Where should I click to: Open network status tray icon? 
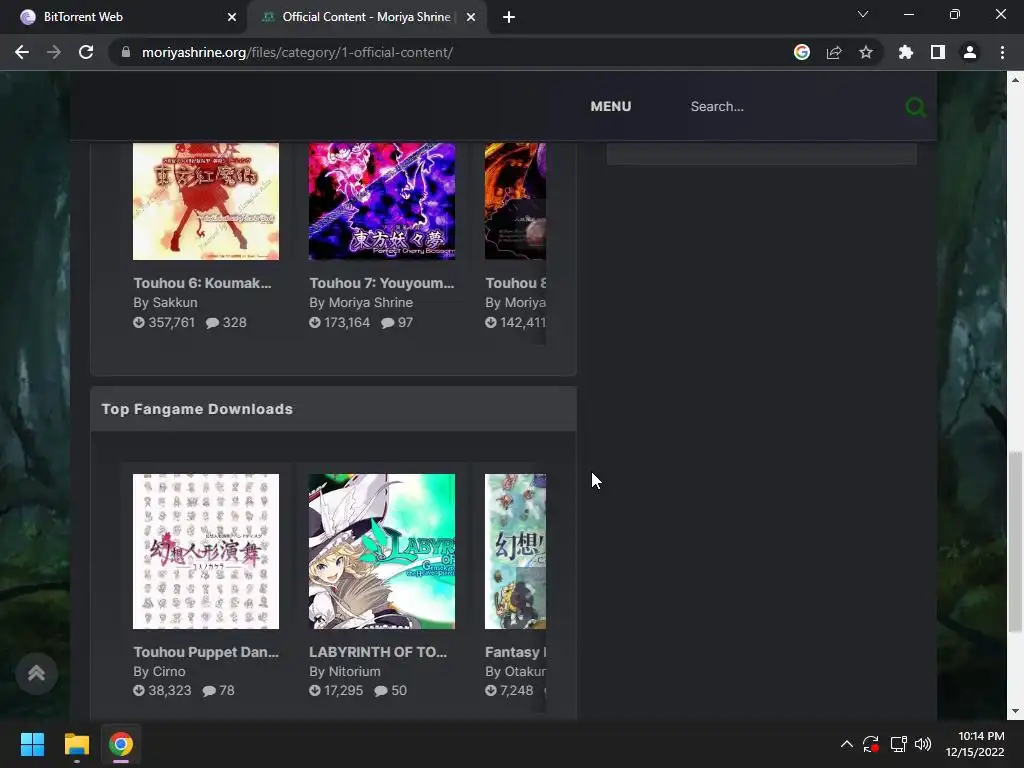point(899,744)
